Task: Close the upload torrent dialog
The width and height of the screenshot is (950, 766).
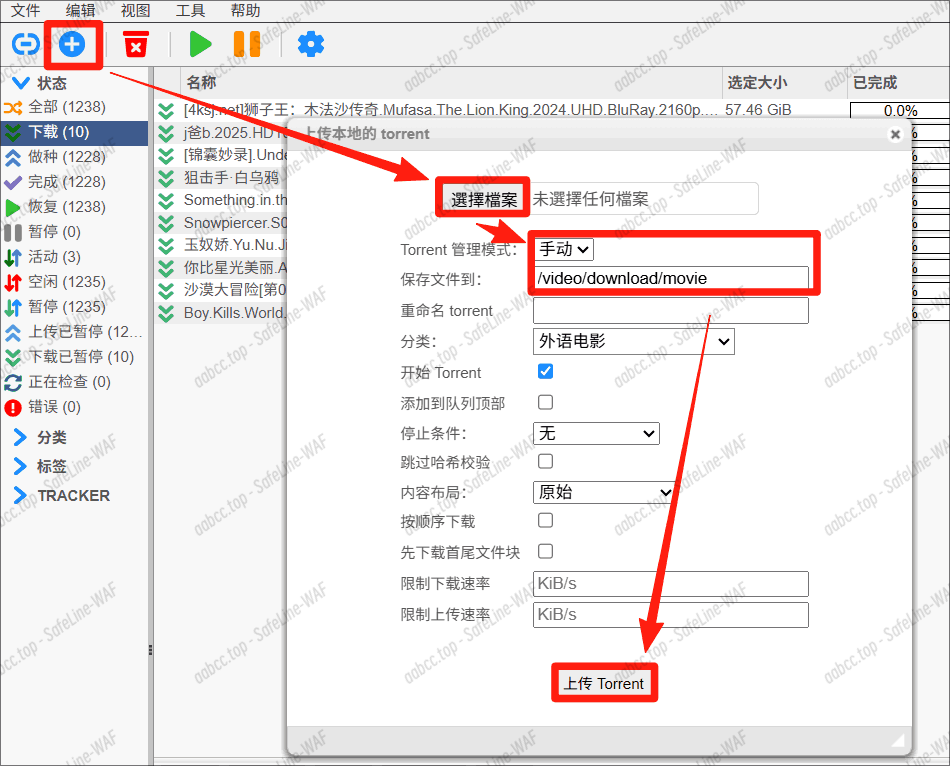Action: [x=895, y=134]
